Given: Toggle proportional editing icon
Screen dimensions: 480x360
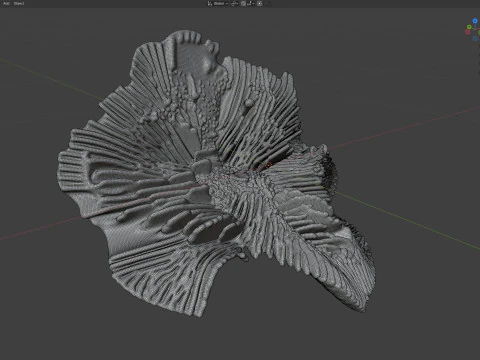Looking at the screenshot, I should tap(260, 4).
